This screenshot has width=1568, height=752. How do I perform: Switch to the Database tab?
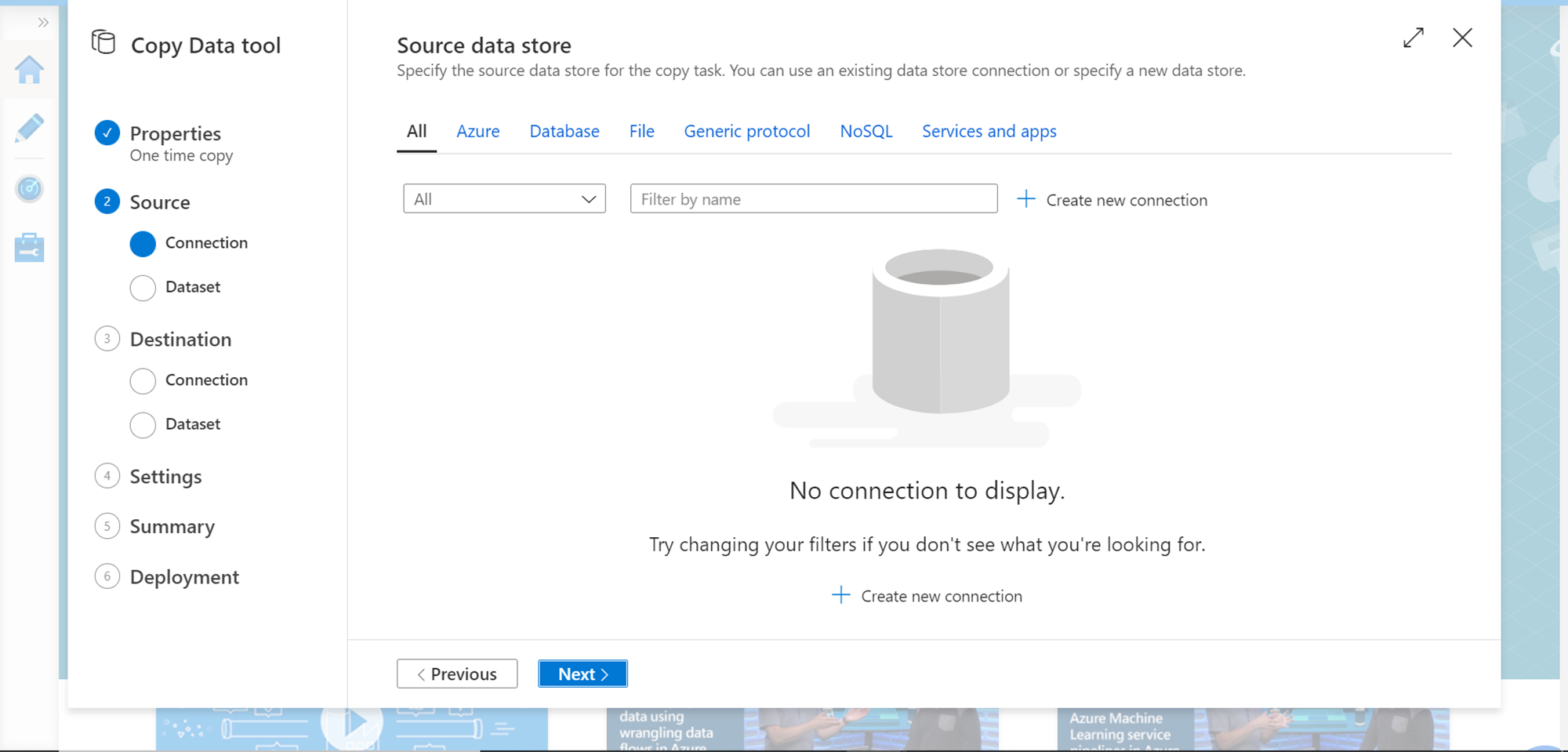tap(564, 132)
